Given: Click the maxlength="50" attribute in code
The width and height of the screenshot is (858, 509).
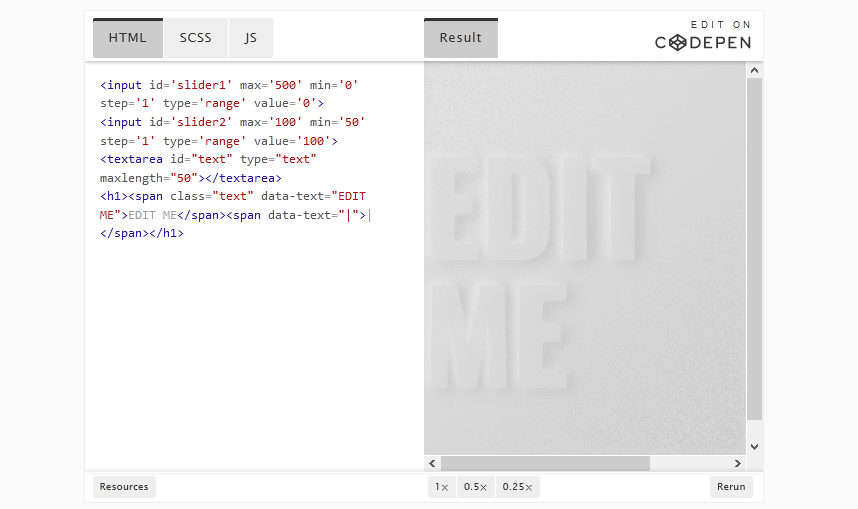Looking at the screenshot, I should 149,178.
